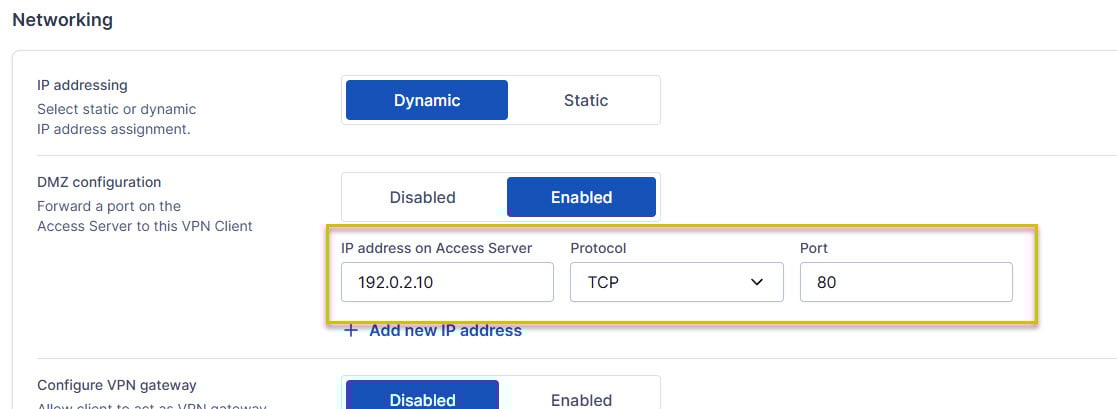This screenshot has height=409, width=1117.
Task: Click the Port label above the field
Action: point(815,248)
